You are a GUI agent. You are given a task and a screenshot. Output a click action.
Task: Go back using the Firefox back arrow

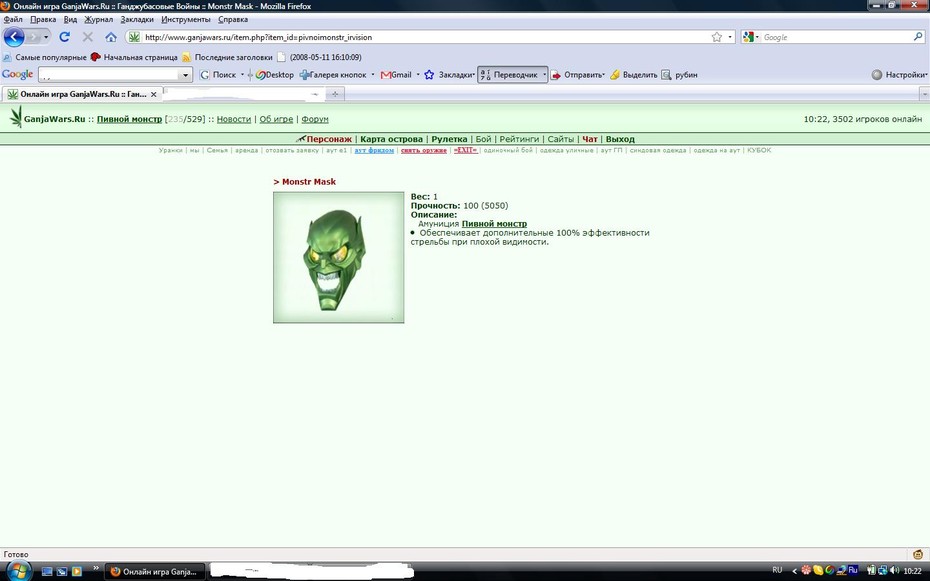click(14, 37)
